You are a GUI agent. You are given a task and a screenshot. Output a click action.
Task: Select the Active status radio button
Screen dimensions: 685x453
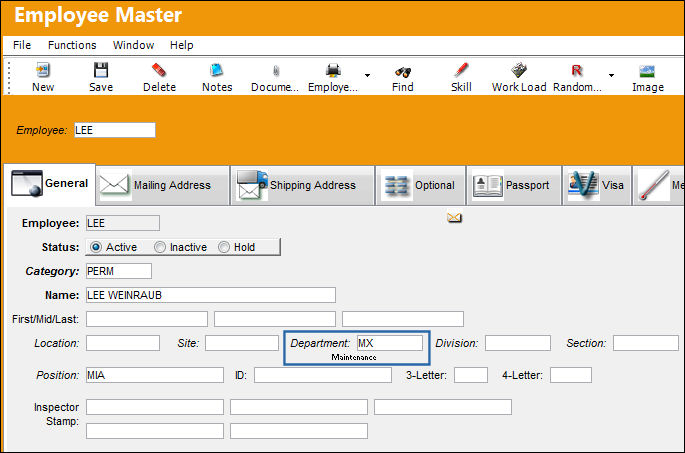click(x=96, y=247)
